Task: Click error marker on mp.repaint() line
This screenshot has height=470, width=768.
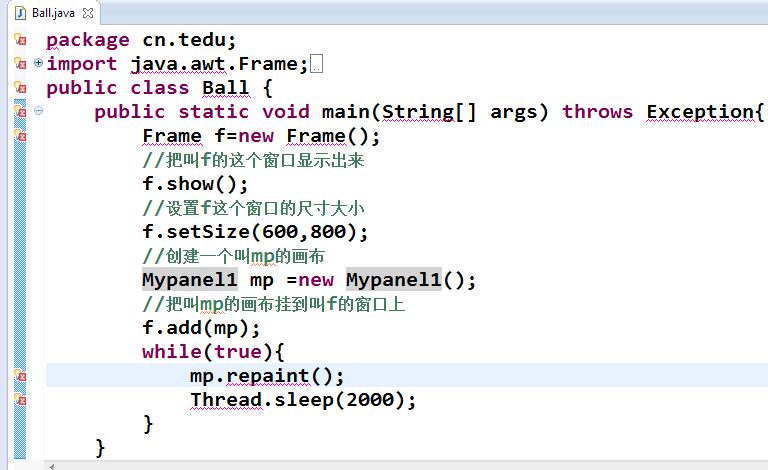Action: click(20, 376)
